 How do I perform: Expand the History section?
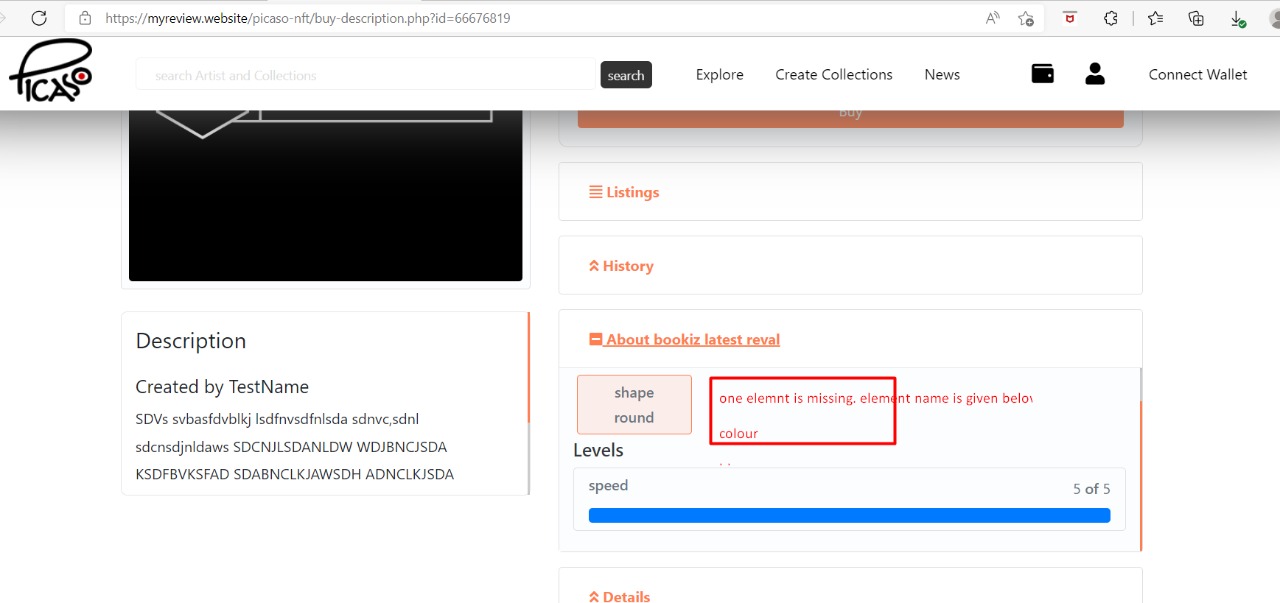tap(621, 266)
